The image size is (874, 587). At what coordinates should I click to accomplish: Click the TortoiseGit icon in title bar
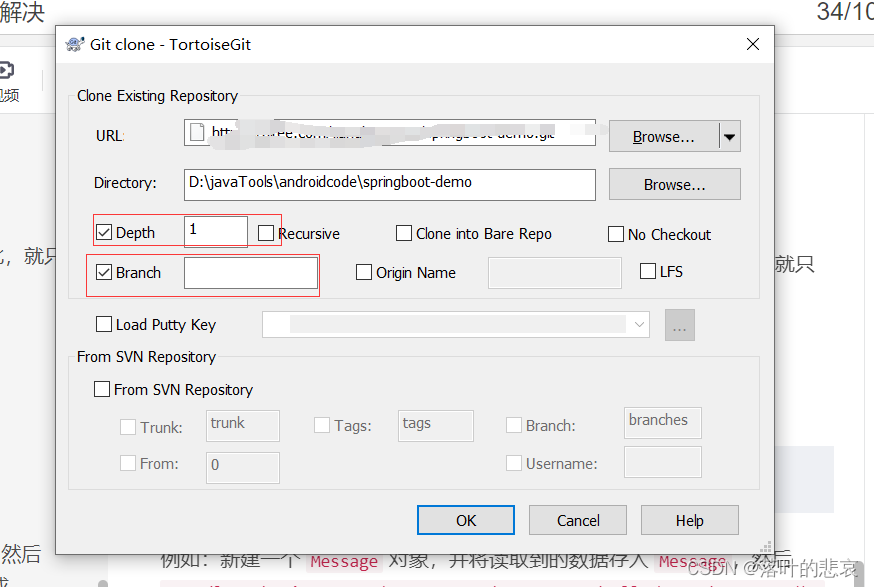point(75,44)
